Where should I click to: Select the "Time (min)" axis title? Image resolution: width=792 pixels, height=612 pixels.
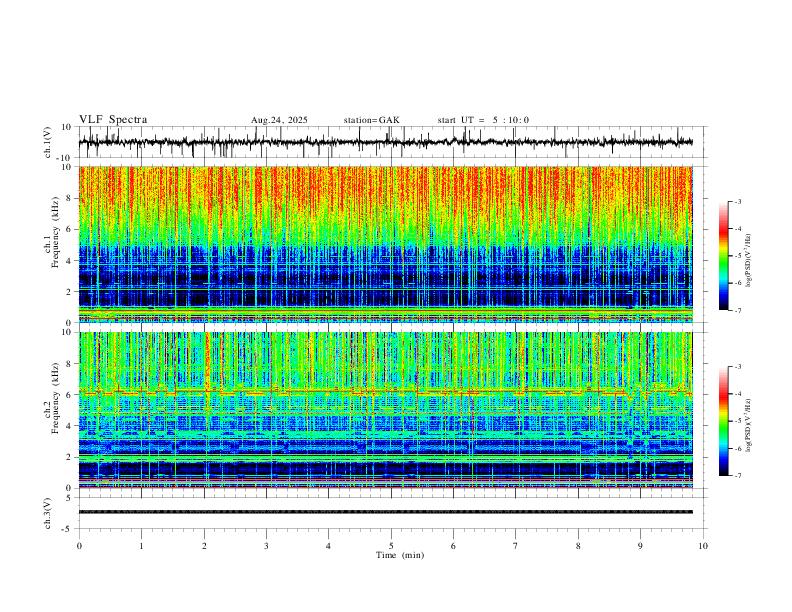click(x=400, y=555)
